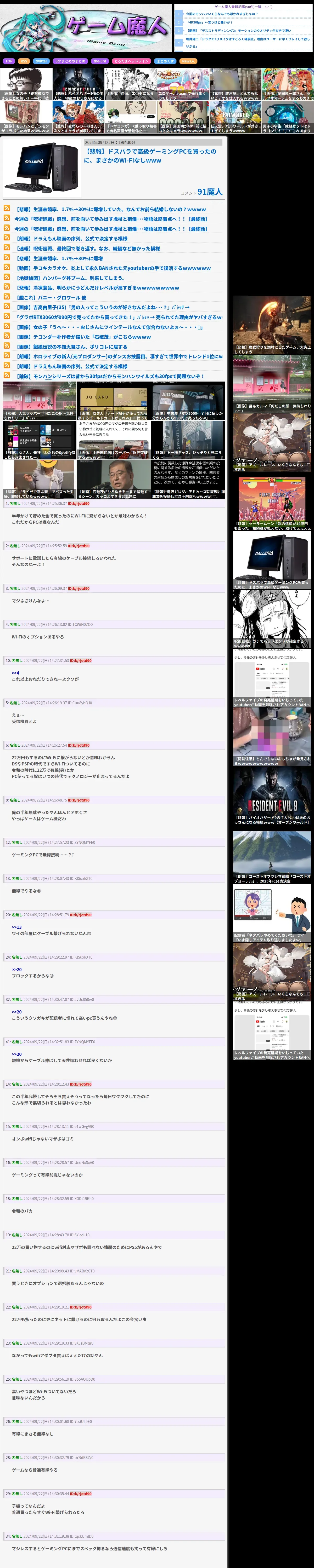Click RSS icon beside ハンバーグ丼ブーム row
The width and height of the screenshot is (314, 1568).
tap(7, 277)
